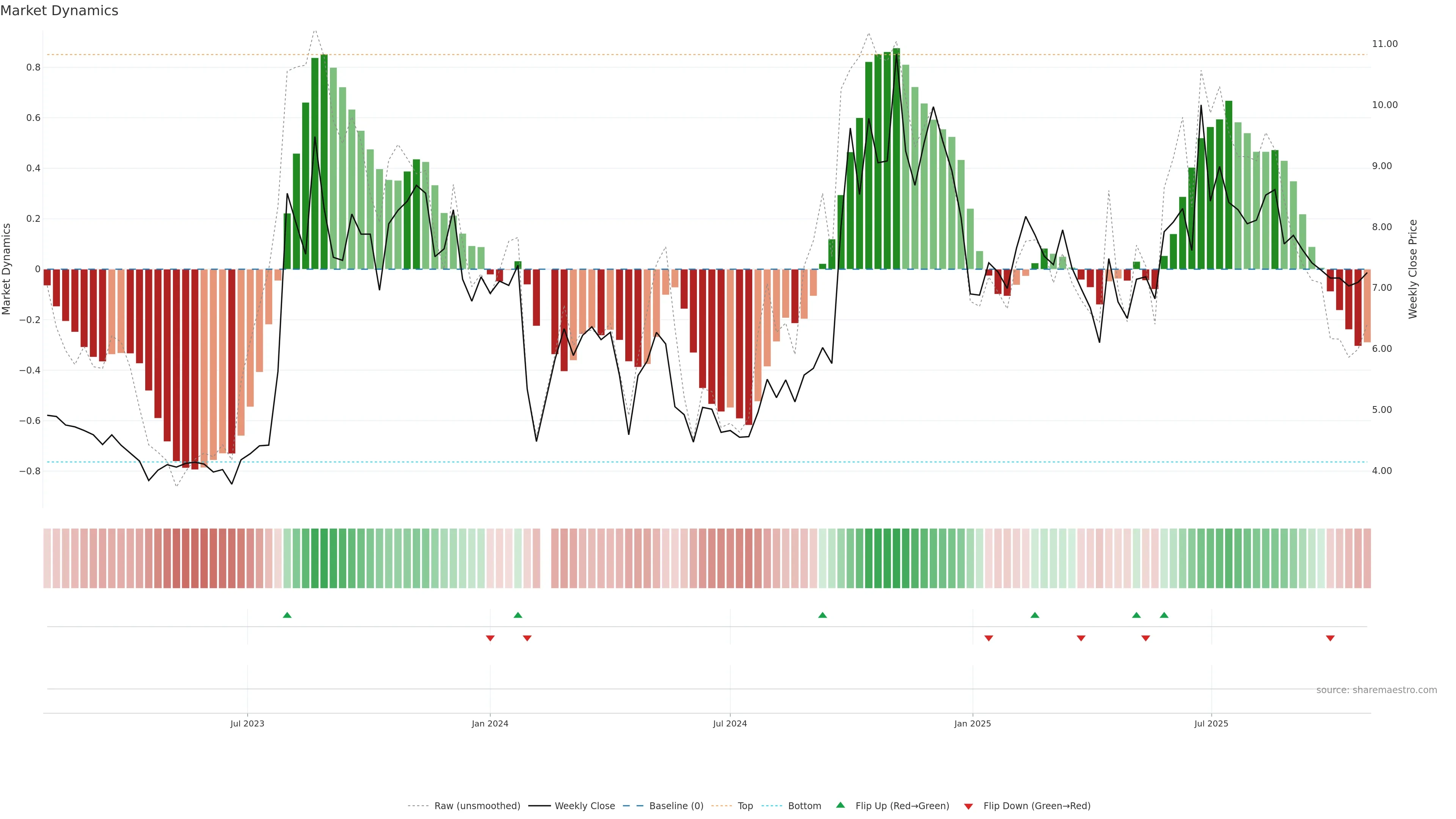Screen dimensions: 1456x819
Task: Click the Market Dynamics chart title
Action: (60, 11)
